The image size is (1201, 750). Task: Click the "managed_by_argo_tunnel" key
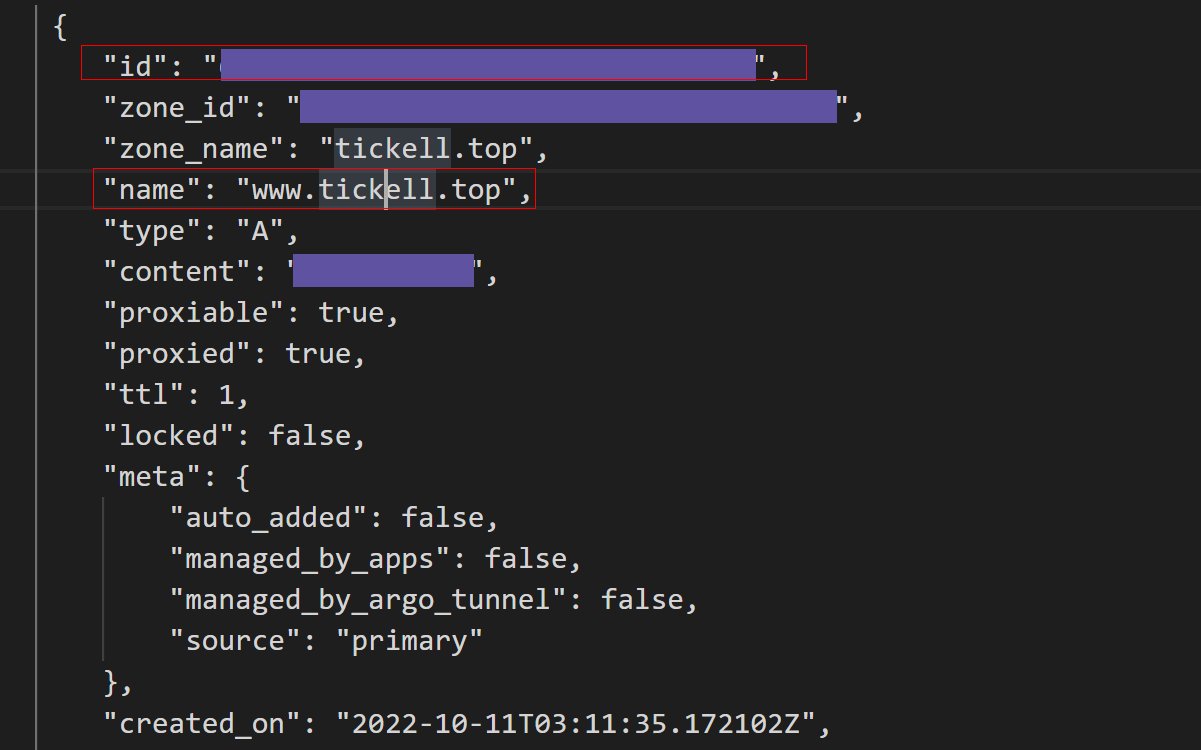[367, 600]
